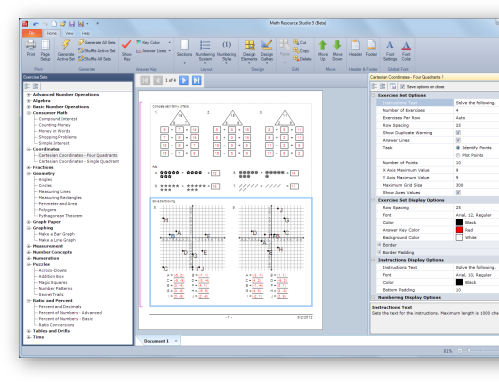Viewport: 499px width, 382px height.
Task: Expand the Border property group
Action: [379, 245]
